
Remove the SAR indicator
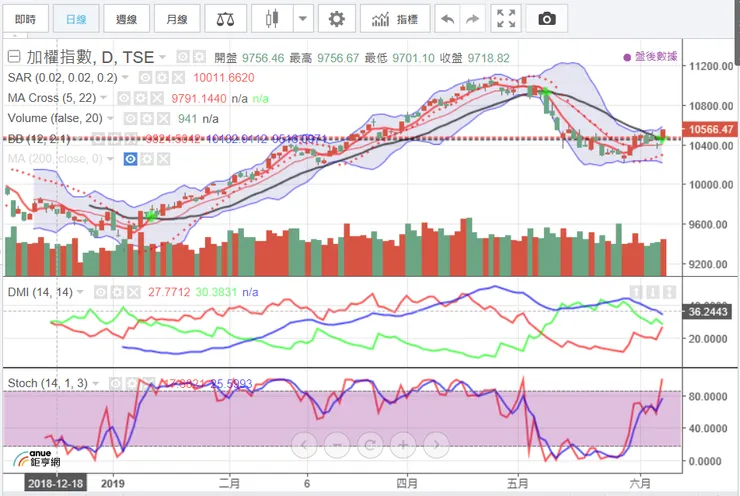178,77
